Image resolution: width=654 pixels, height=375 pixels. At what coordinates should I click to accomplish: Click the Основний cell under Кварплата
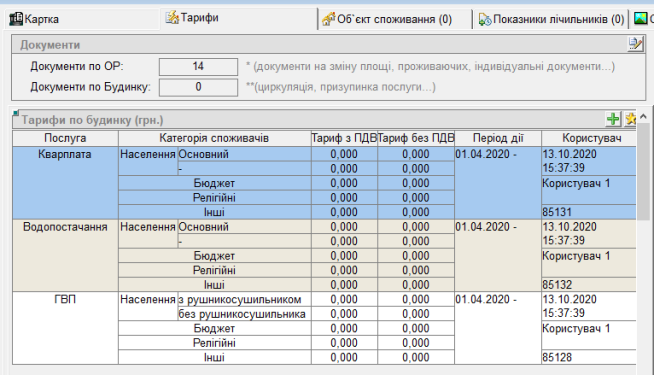click(244, 154)
